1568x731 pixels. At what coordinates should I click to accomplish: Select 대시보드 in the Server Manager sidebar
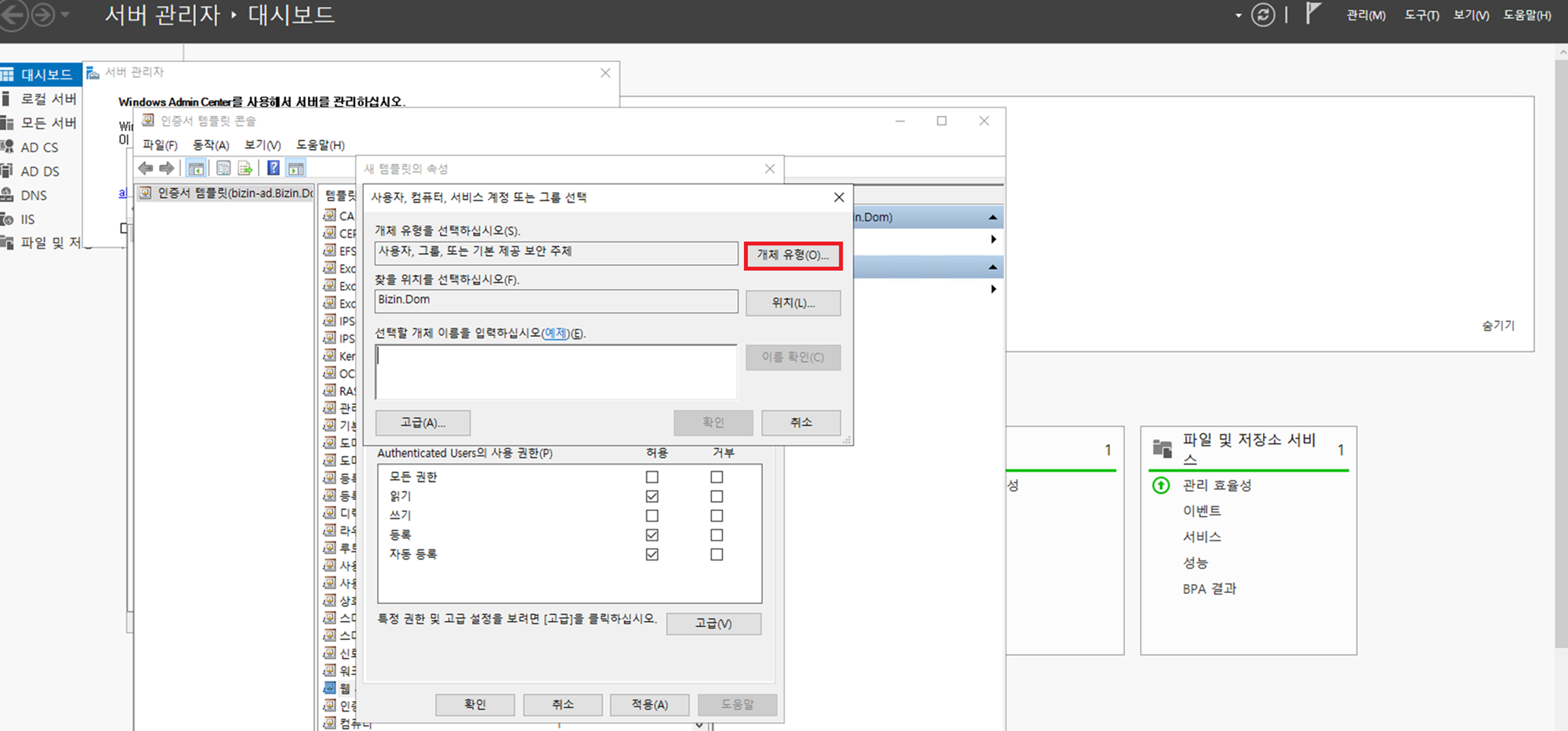tap(41, 74)
